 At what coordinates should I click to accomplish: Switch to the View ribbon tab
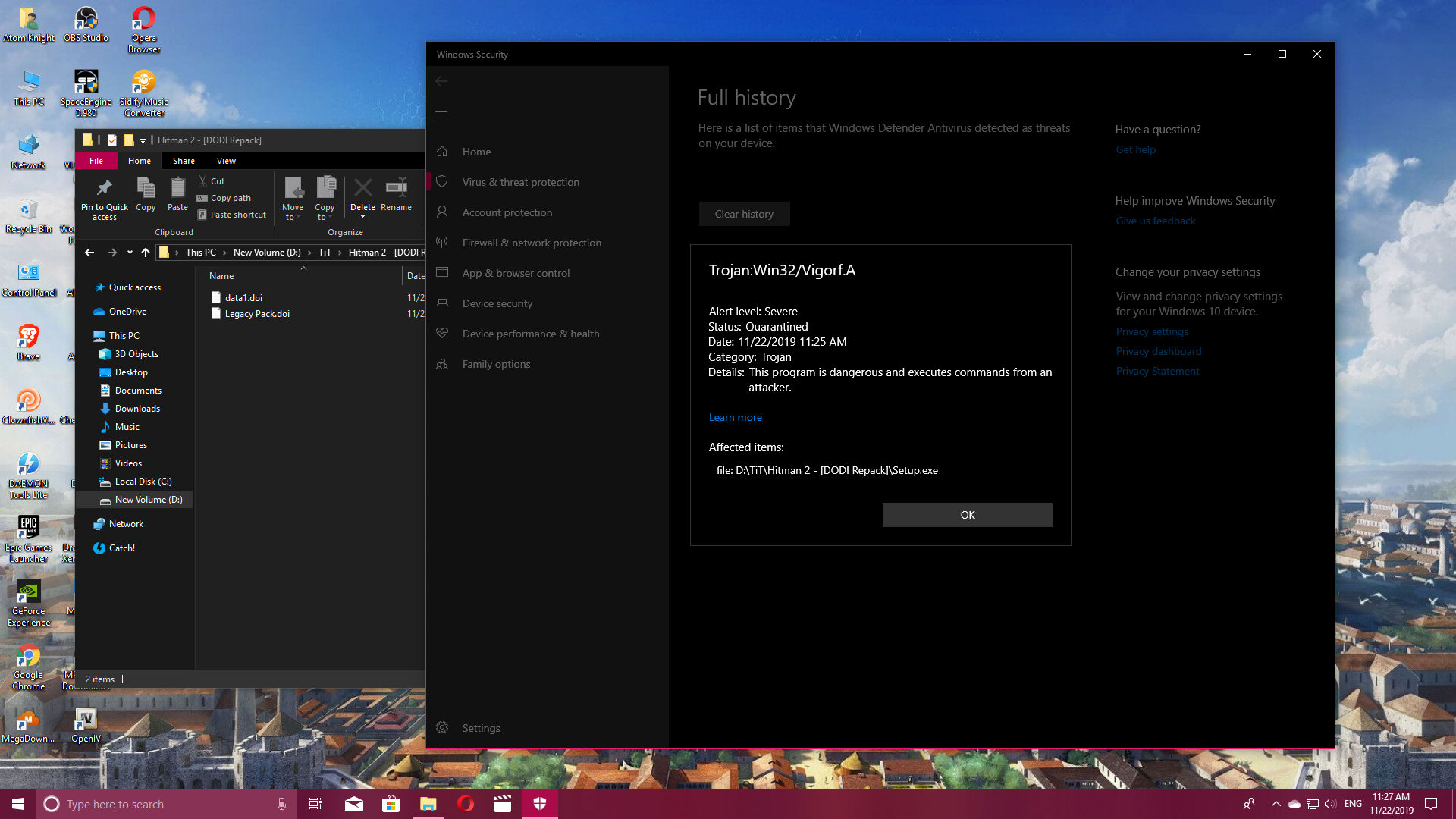tap(226, 161)
